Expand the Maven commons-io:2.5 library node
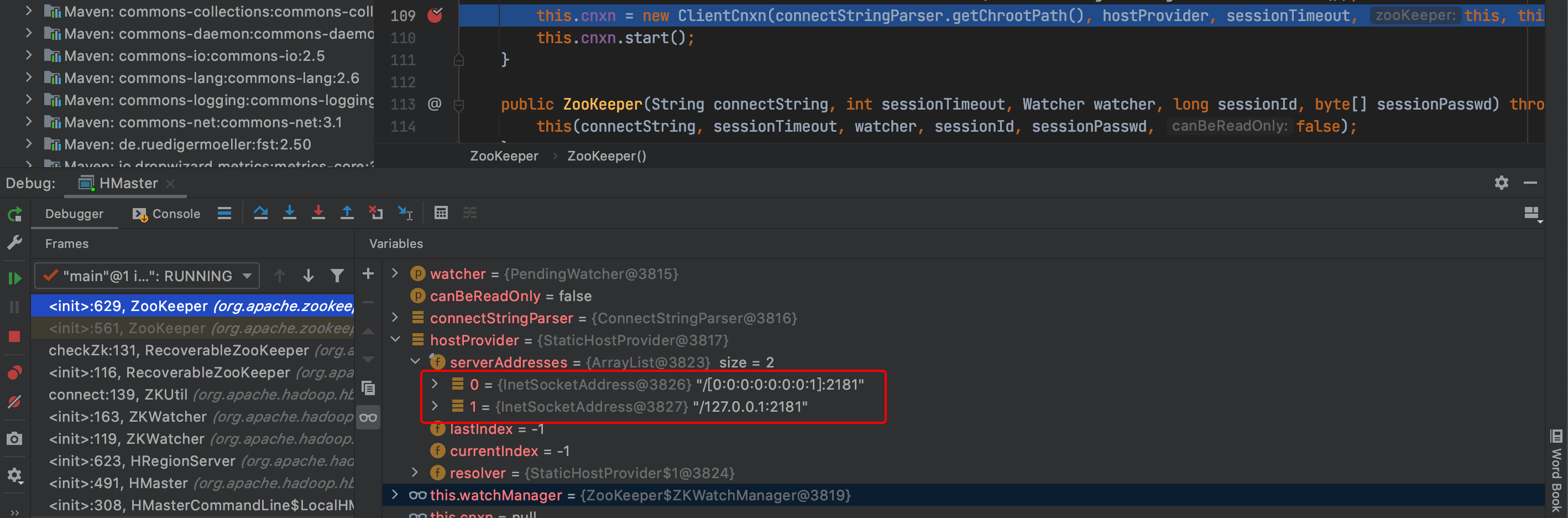The width and height of the screenshot is (1568, 518). coord(29,55)
